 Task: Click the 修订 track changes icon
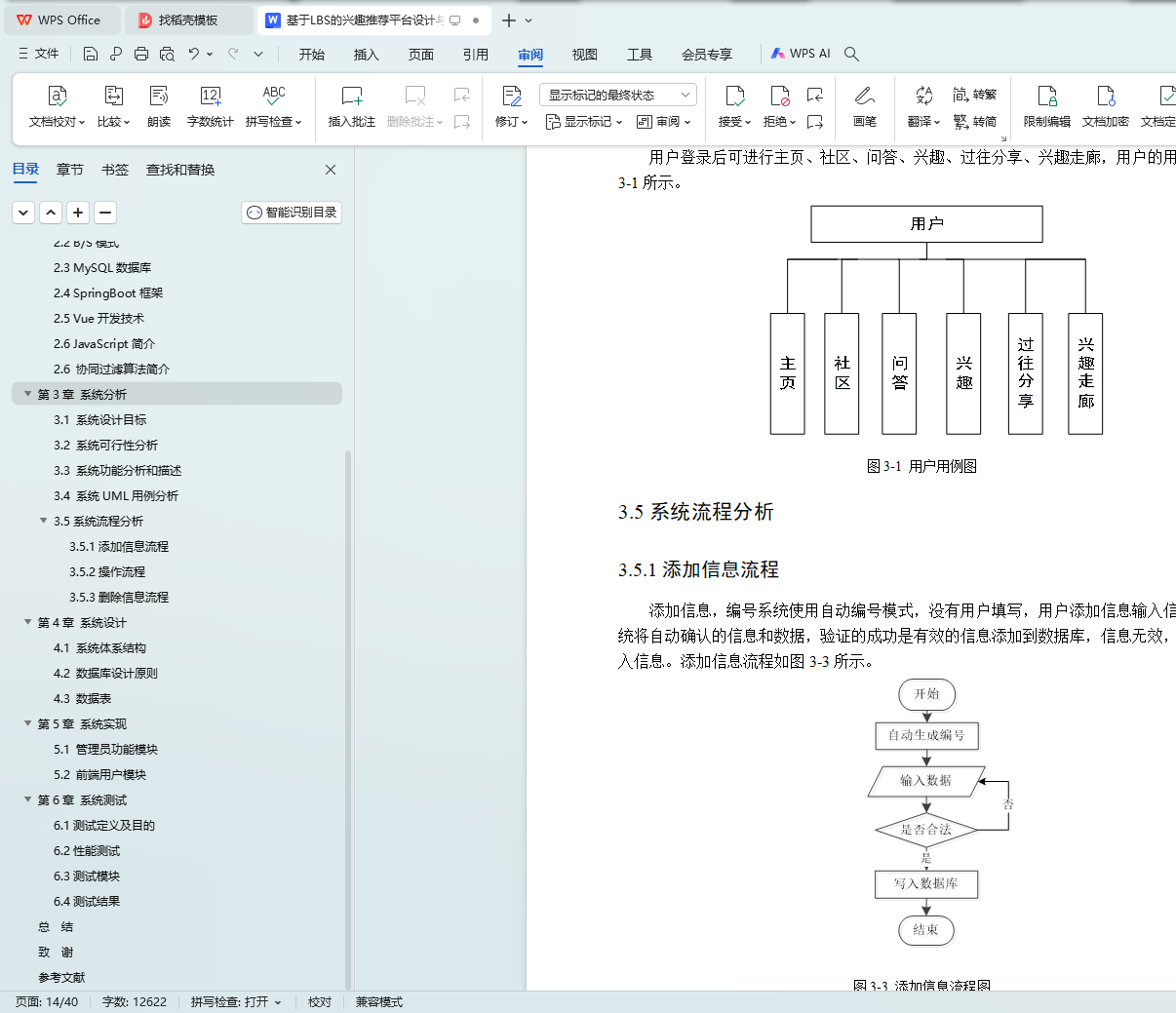click(512, 96)
